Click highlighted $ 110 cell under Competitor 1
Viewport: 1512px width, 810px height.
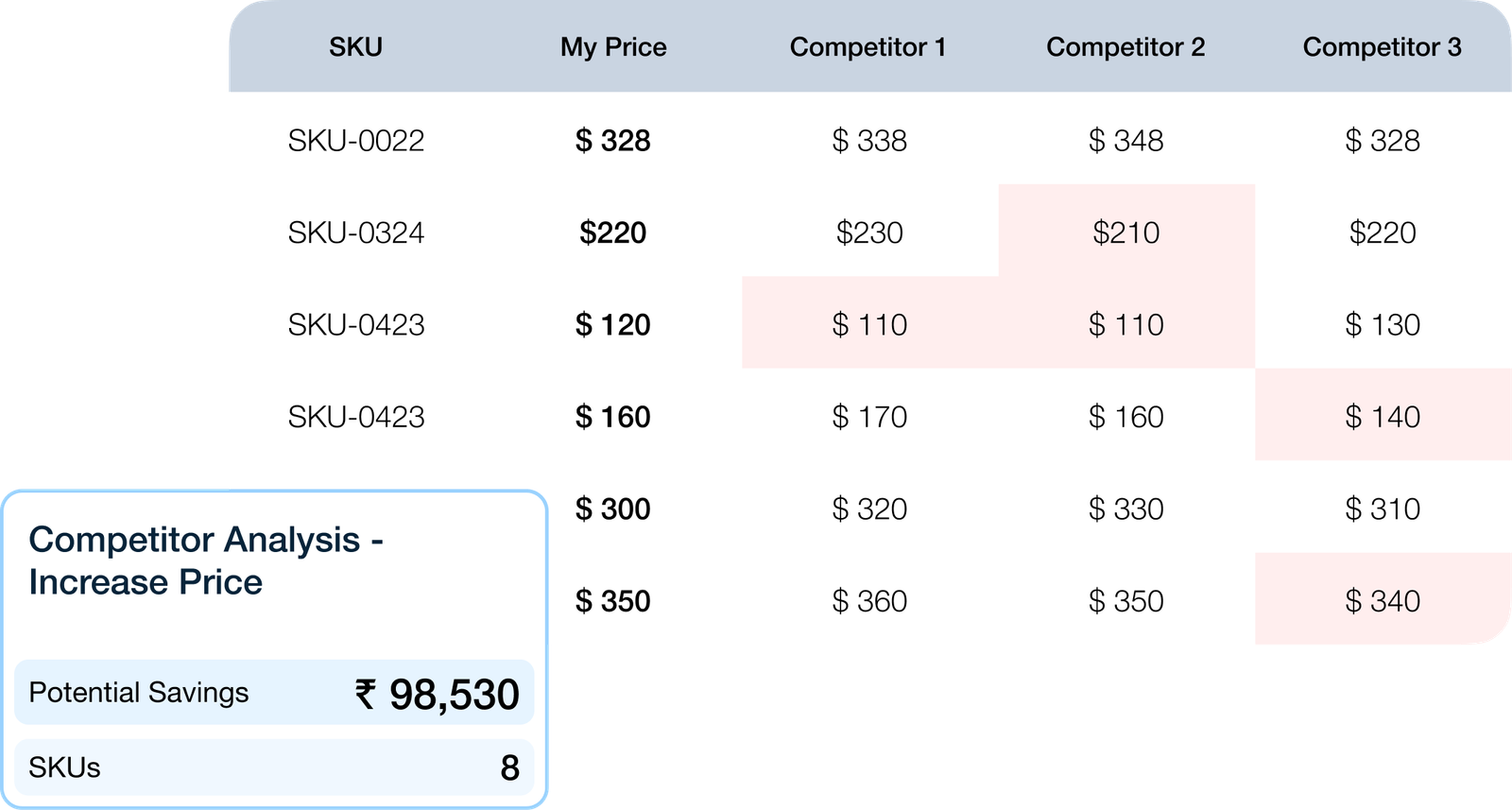(x=870, y=322)
